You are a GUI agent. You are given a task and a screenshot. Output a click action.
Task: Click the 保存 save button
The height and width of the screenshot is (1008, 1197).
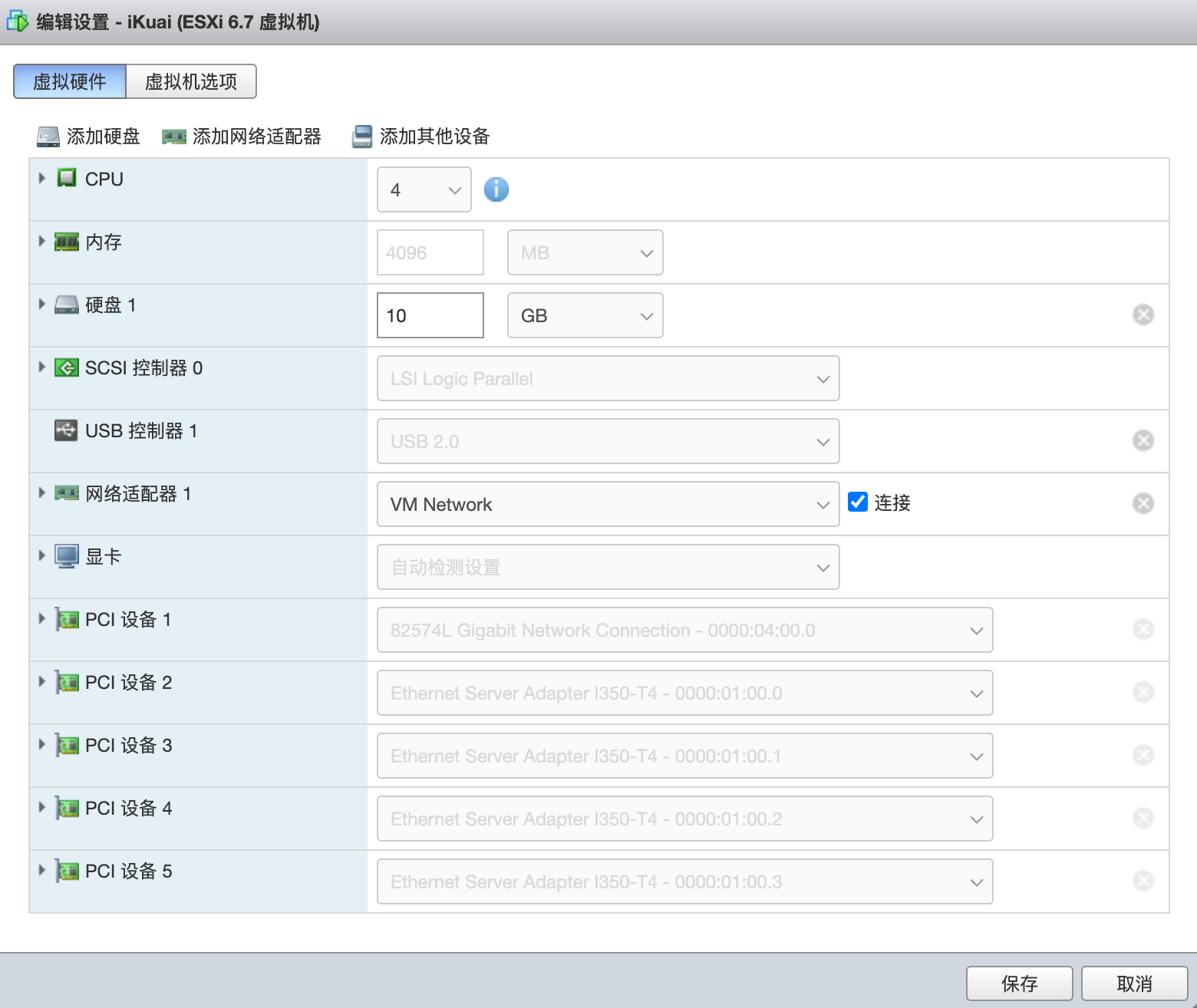(x=1019, y=983)
